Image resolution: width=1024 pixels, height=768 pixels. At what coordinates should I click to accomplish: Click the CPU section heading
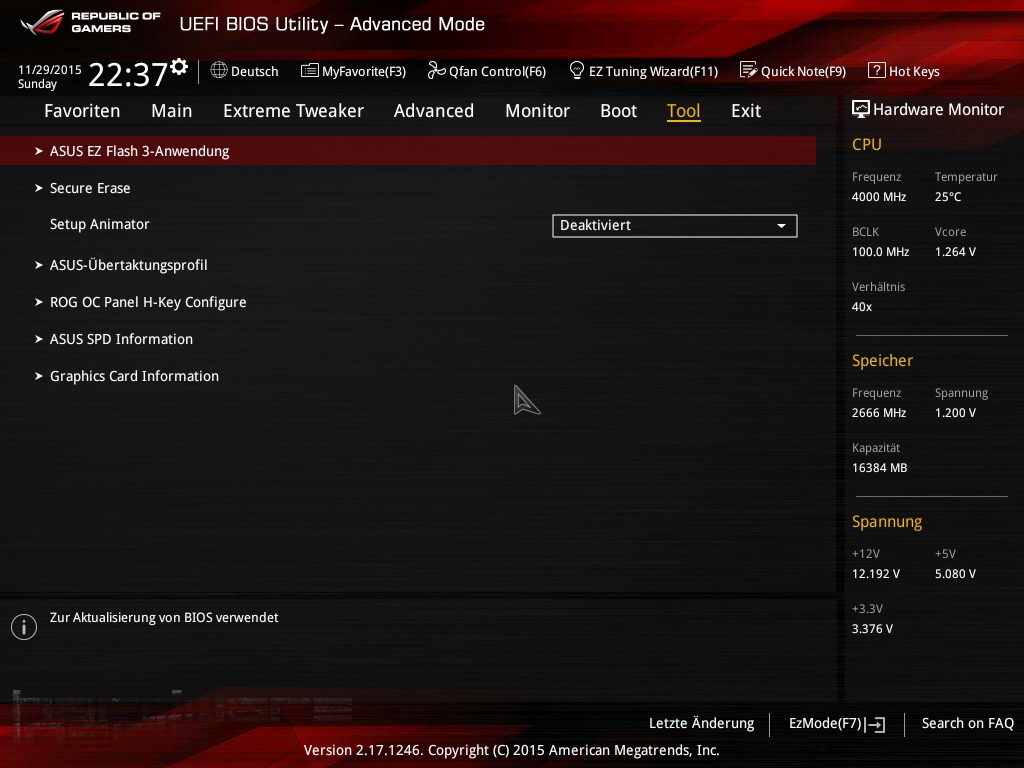pyautogui.click(x=867, y=144)
